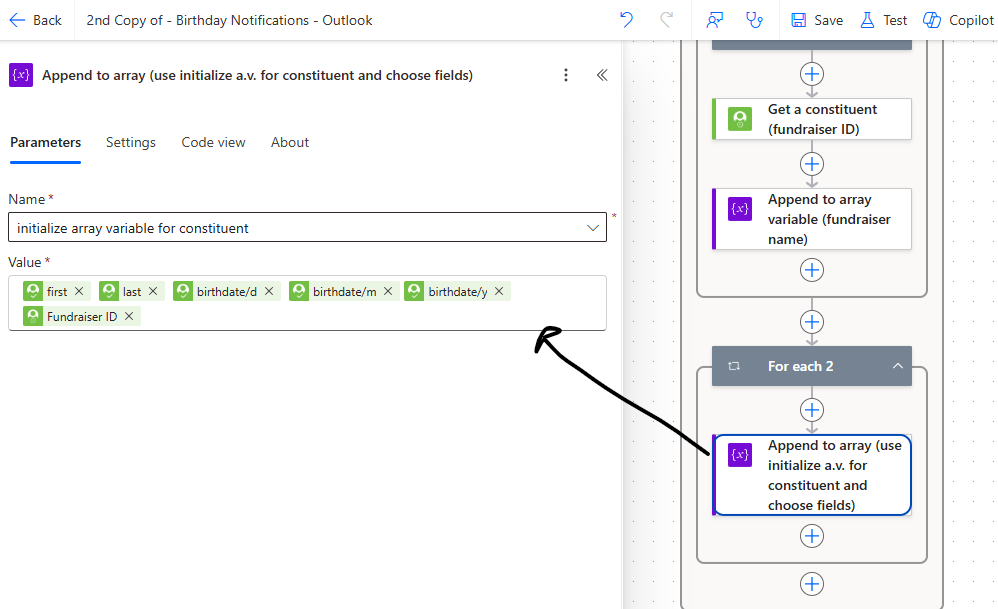
Task: Add step above 'Get a constituent'
Action: coord(812,74)
